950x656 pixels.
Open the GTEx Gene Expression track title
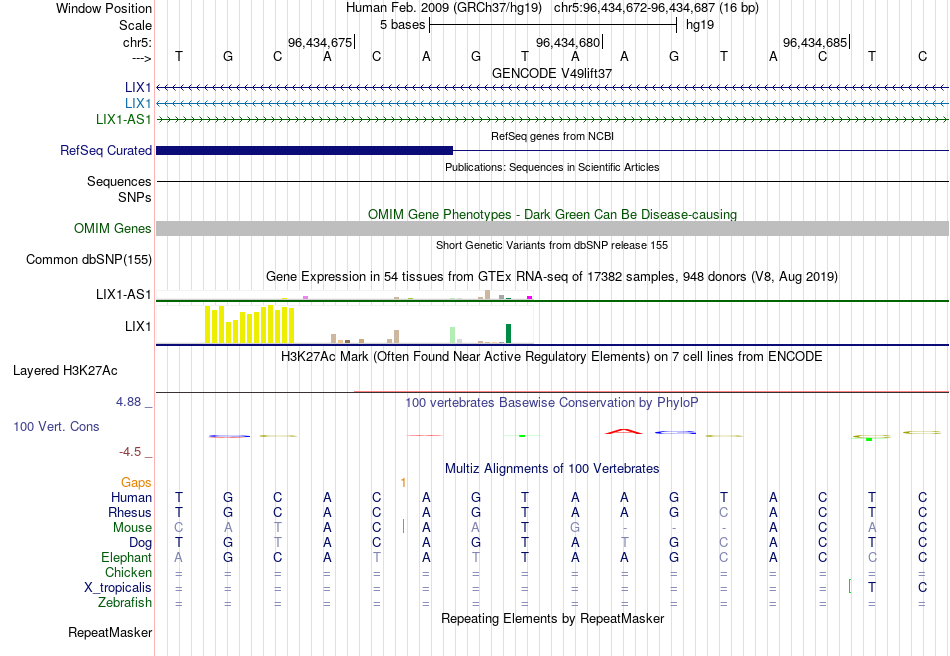[x=552, y=277]
